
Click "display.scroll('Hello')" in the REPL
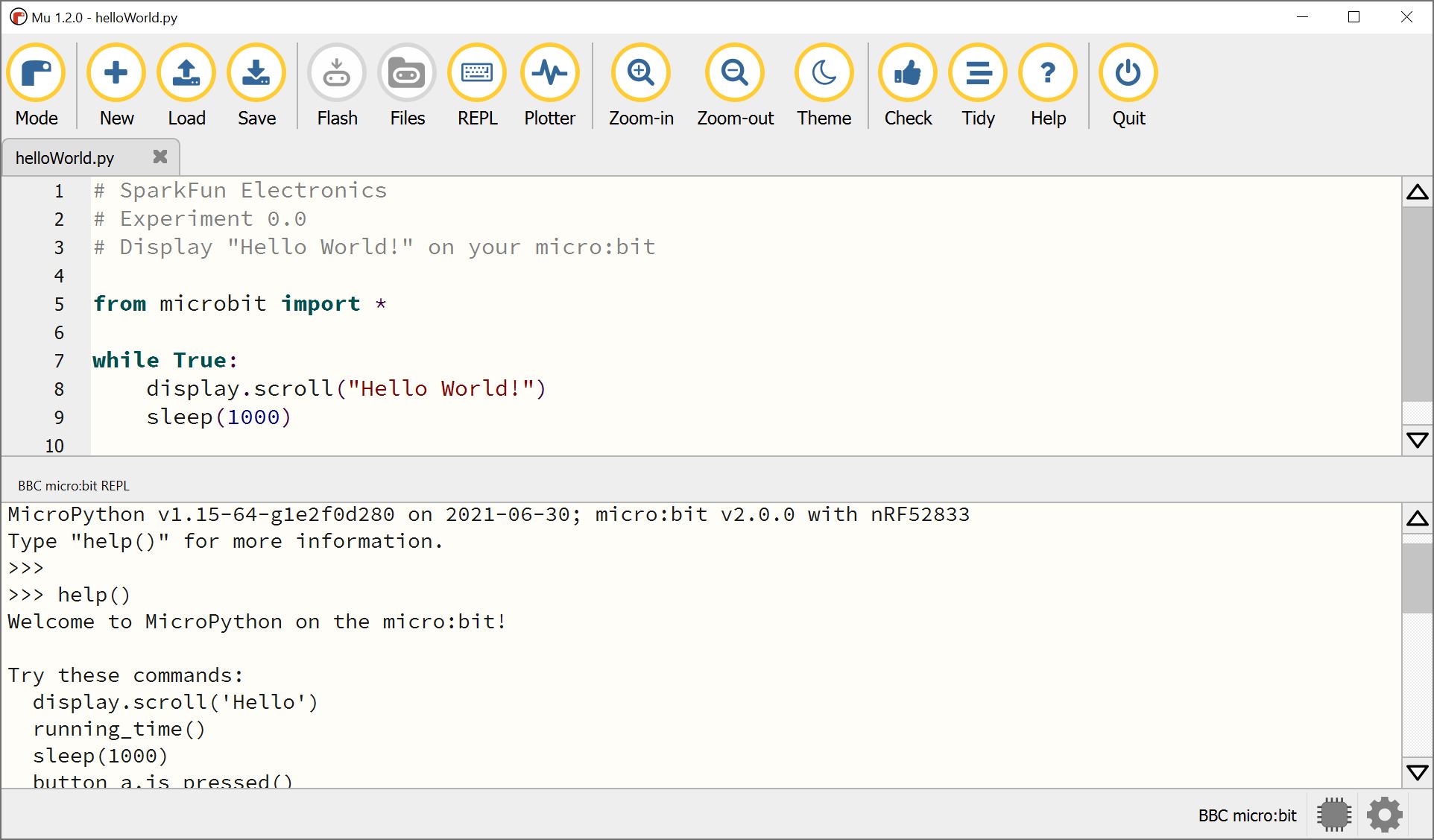tap(176, 702)
